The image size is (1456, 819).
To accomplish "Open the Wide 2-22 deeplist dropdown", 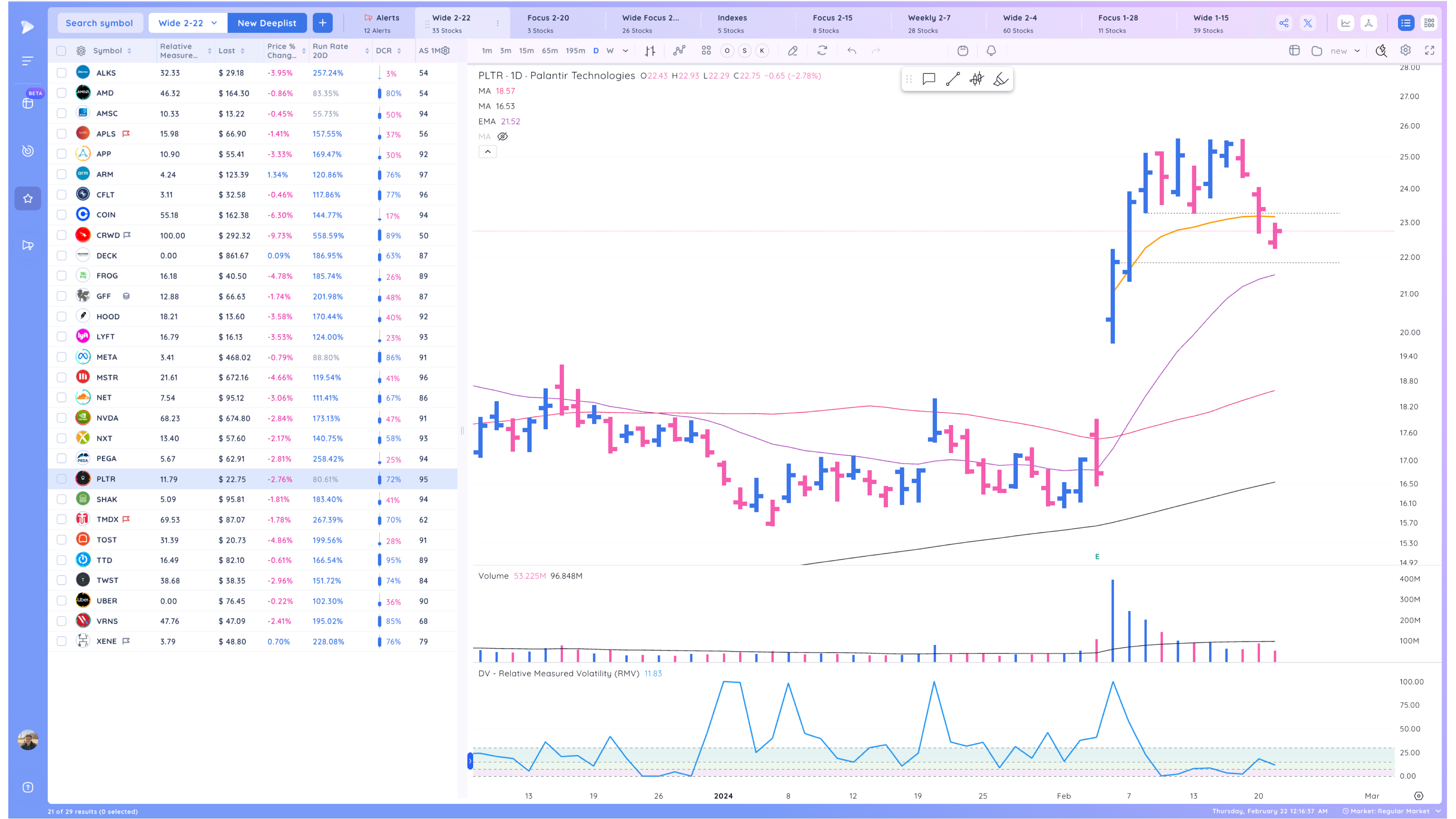I will [x=188, y=23].
